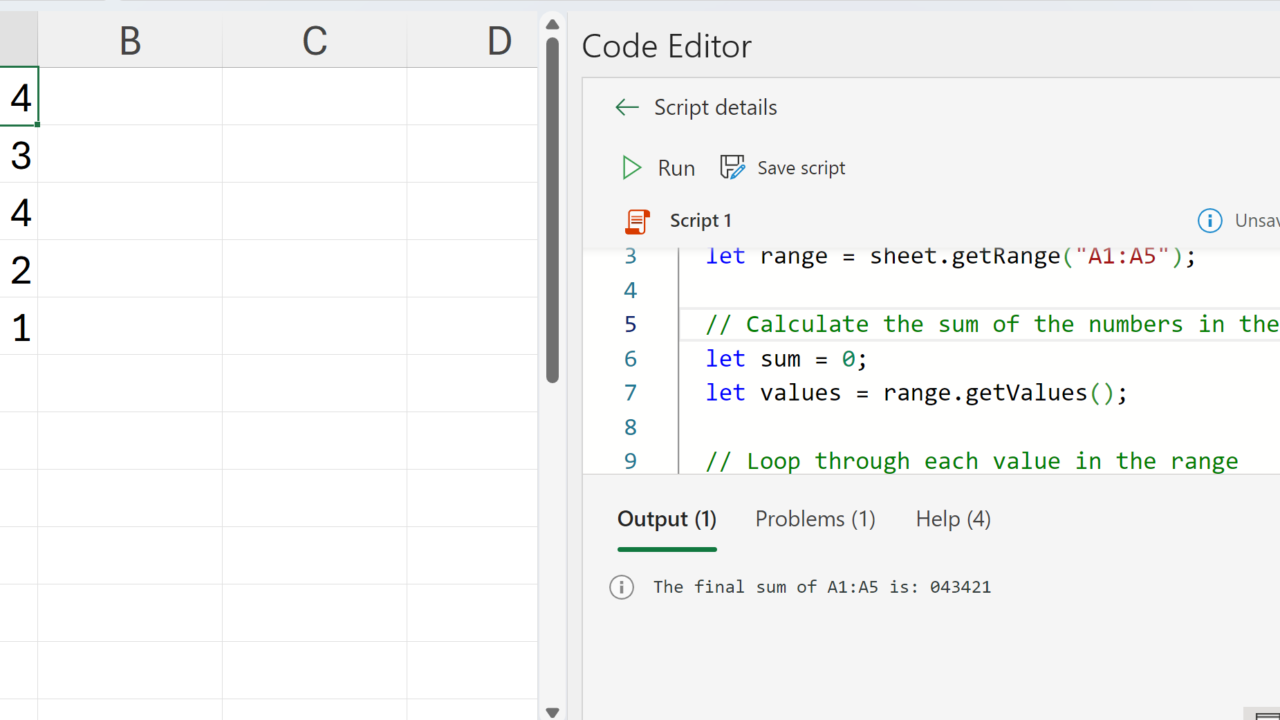Select the cell containing value 3
Image resolution: width=1280 pixels, height=720 pixels.
pos(19,155)
